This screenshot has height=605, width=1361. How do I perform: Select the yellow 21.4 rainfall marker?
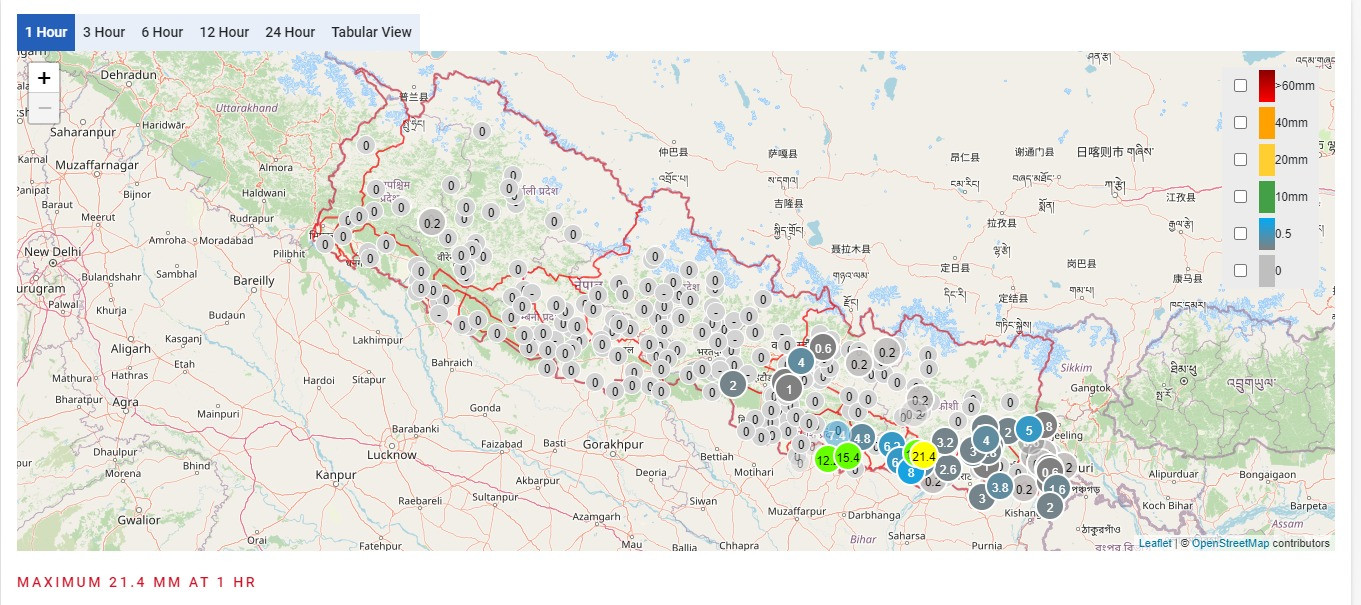pos(922,455)
